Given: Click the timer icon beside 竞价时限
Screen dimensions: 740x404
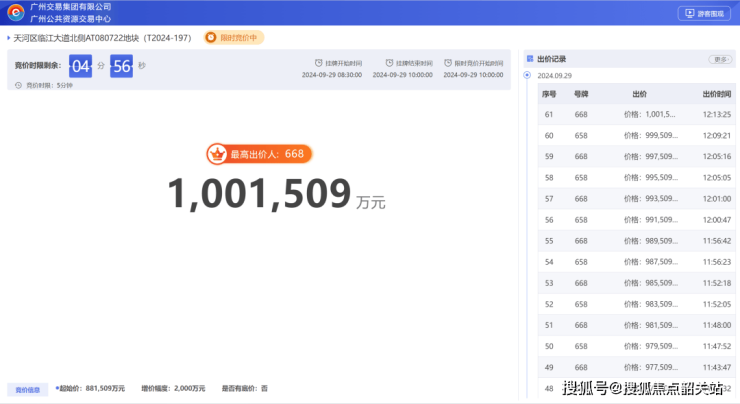Looking at the screenshot, I should (19, 85).
